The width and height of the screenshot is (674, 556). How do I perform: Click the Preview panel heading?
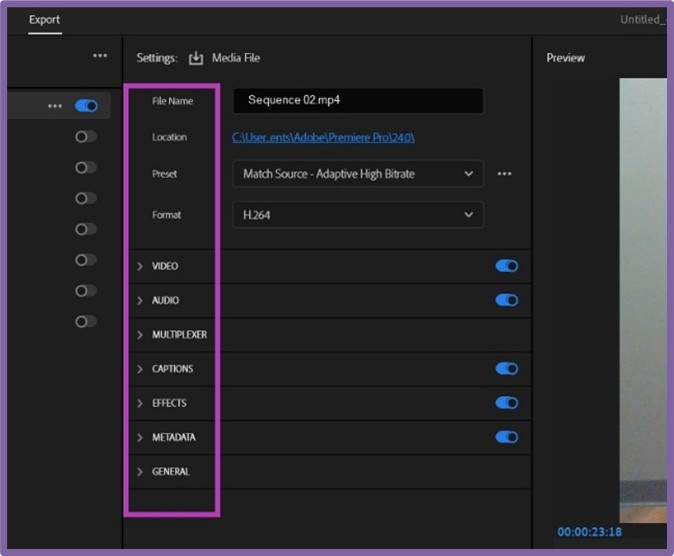click(565, 58)
